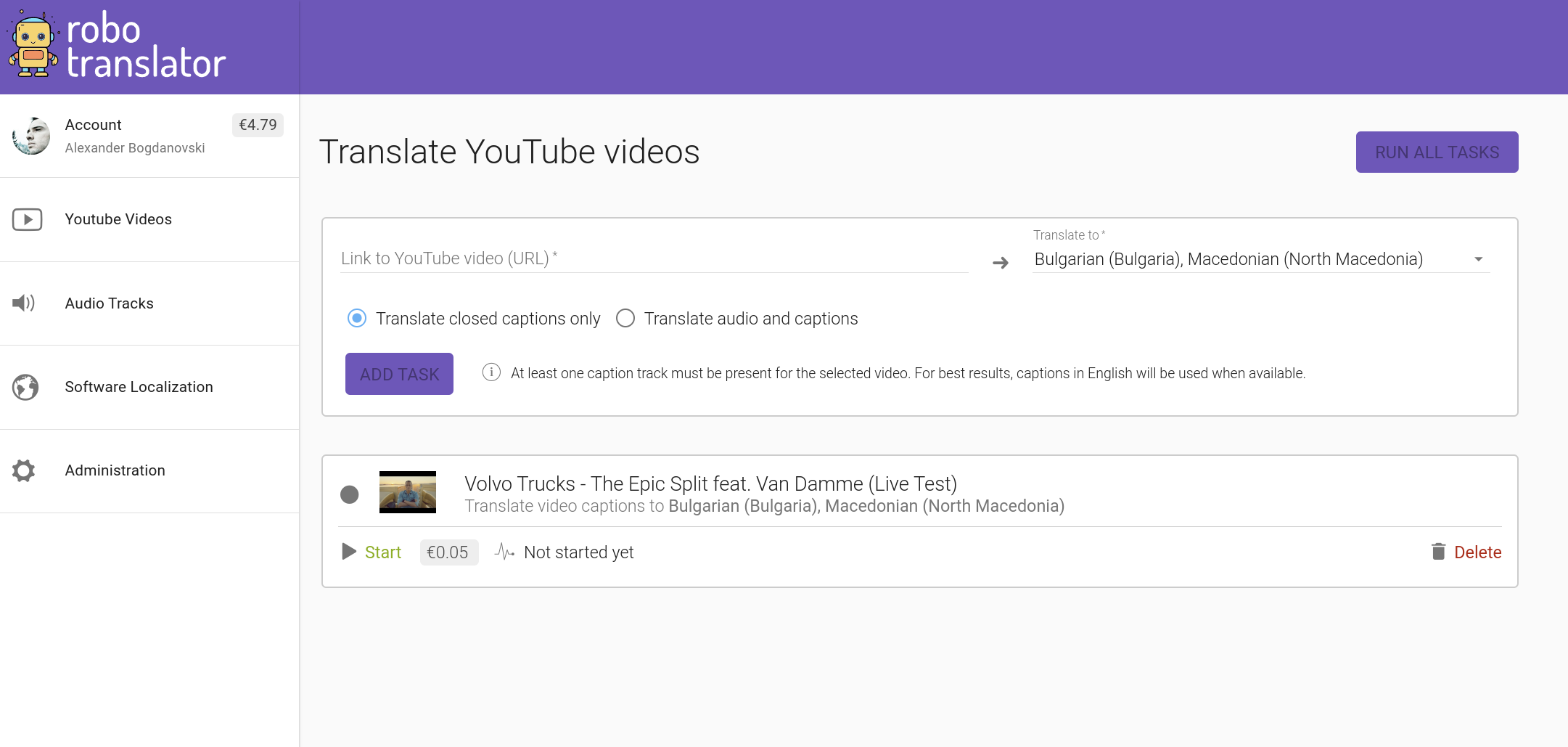Click the ADD TASK button
Screen dimensions: 1568x747
click(399, 374)
